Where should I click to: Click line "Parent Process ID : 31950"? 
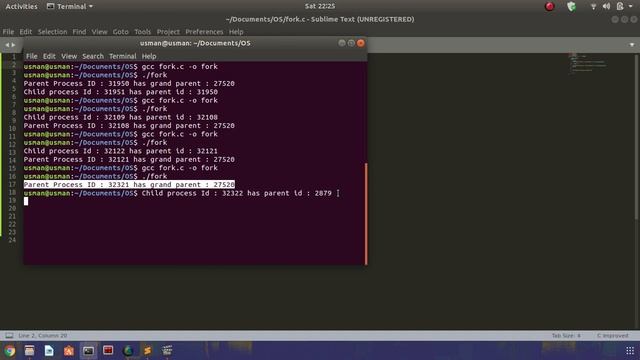[x=129, y=84]
